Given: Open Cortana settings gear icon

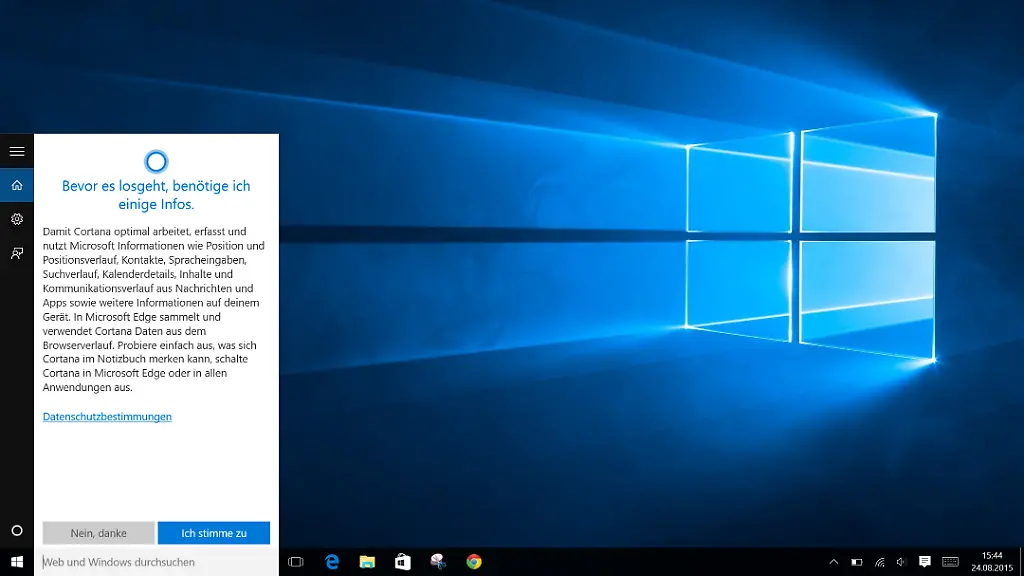Looking at the screenshot, I should (16, 219).
